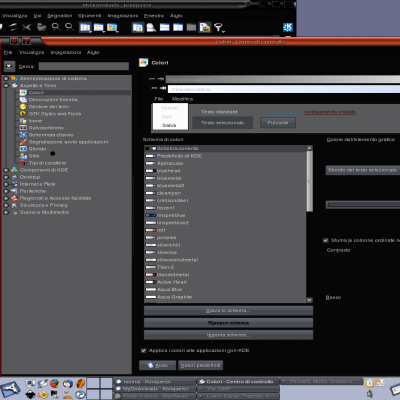Image resolution: width=400 pixels, height=400 pixels.
Task: Open Segnalazione avvio applicazioni rocket icon
Action: [23, 142]
